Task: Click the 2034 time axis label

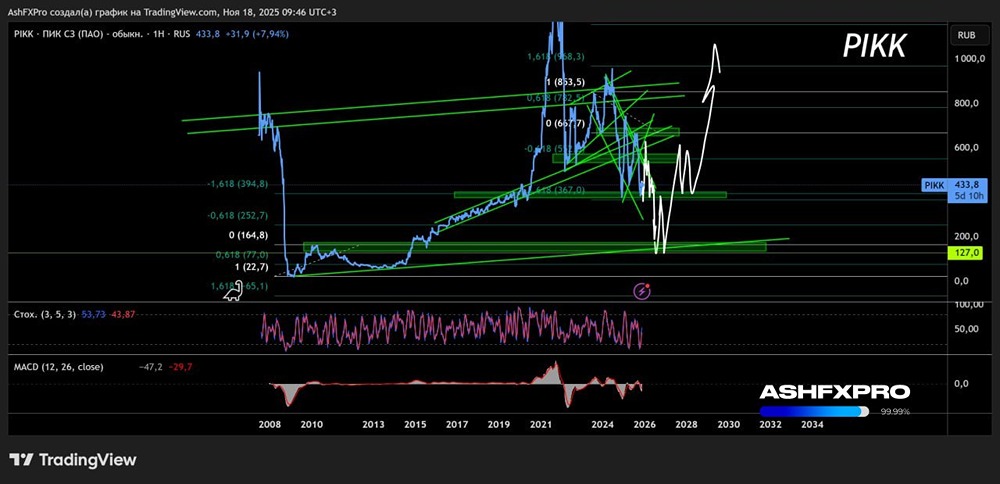Action: [812, 424]
